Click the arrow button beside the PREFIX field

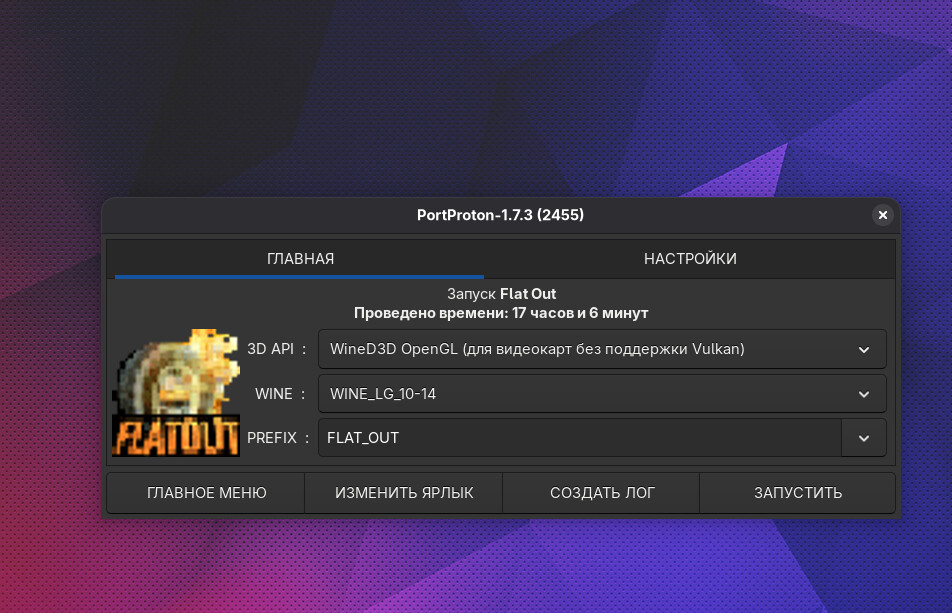tap(864, 438)
